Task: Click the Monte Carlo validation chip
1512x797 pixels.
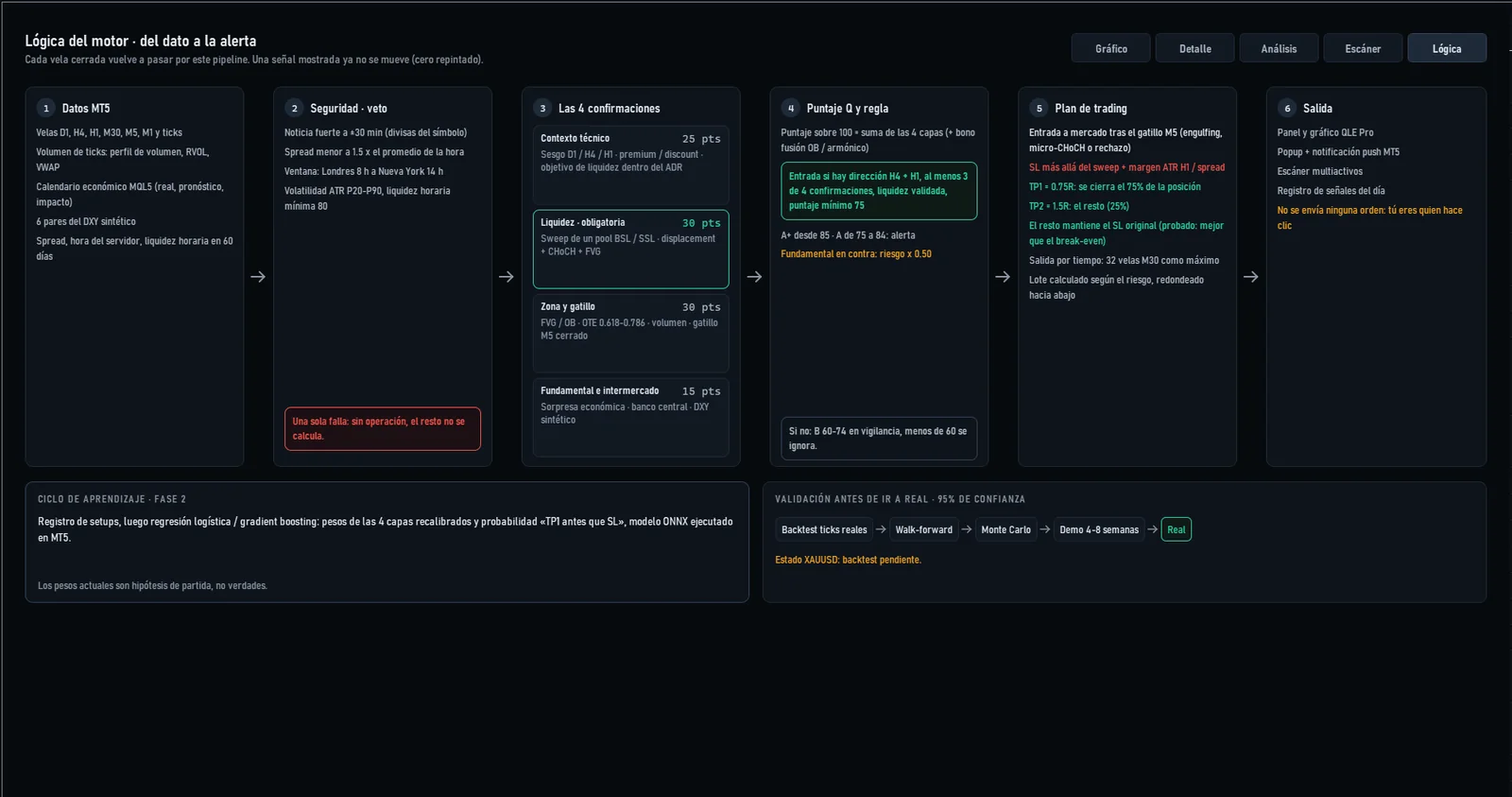Action: click(1005, 529)
